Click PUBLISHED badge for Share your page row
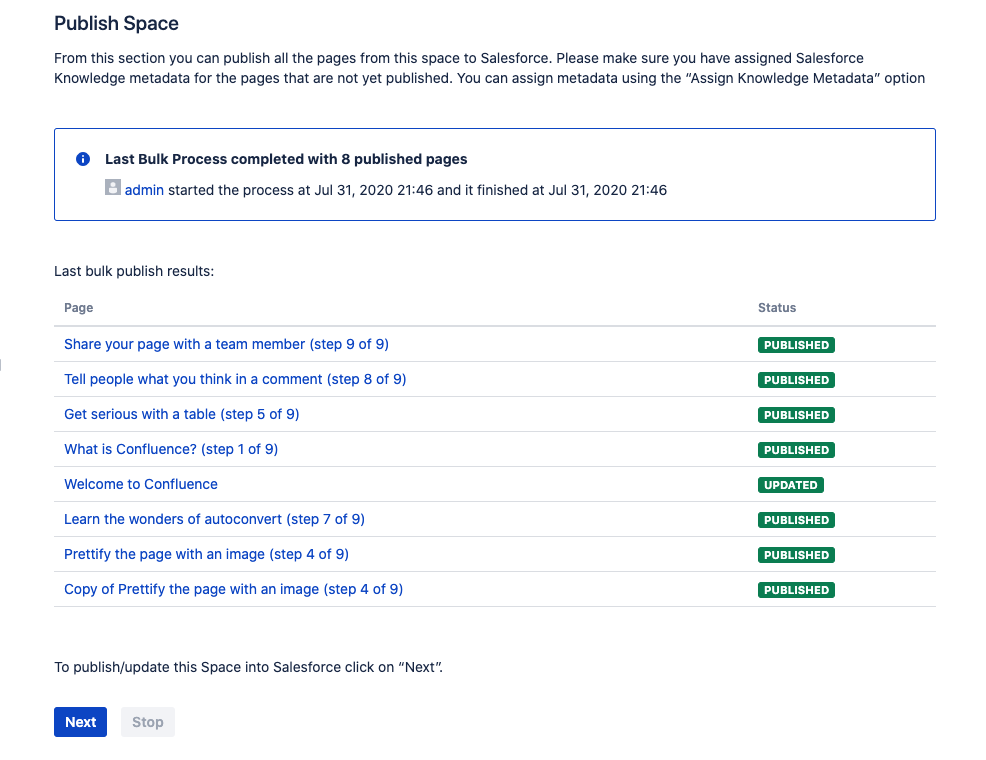This screenshot has width=986, height=760. (x=796, y=345)
